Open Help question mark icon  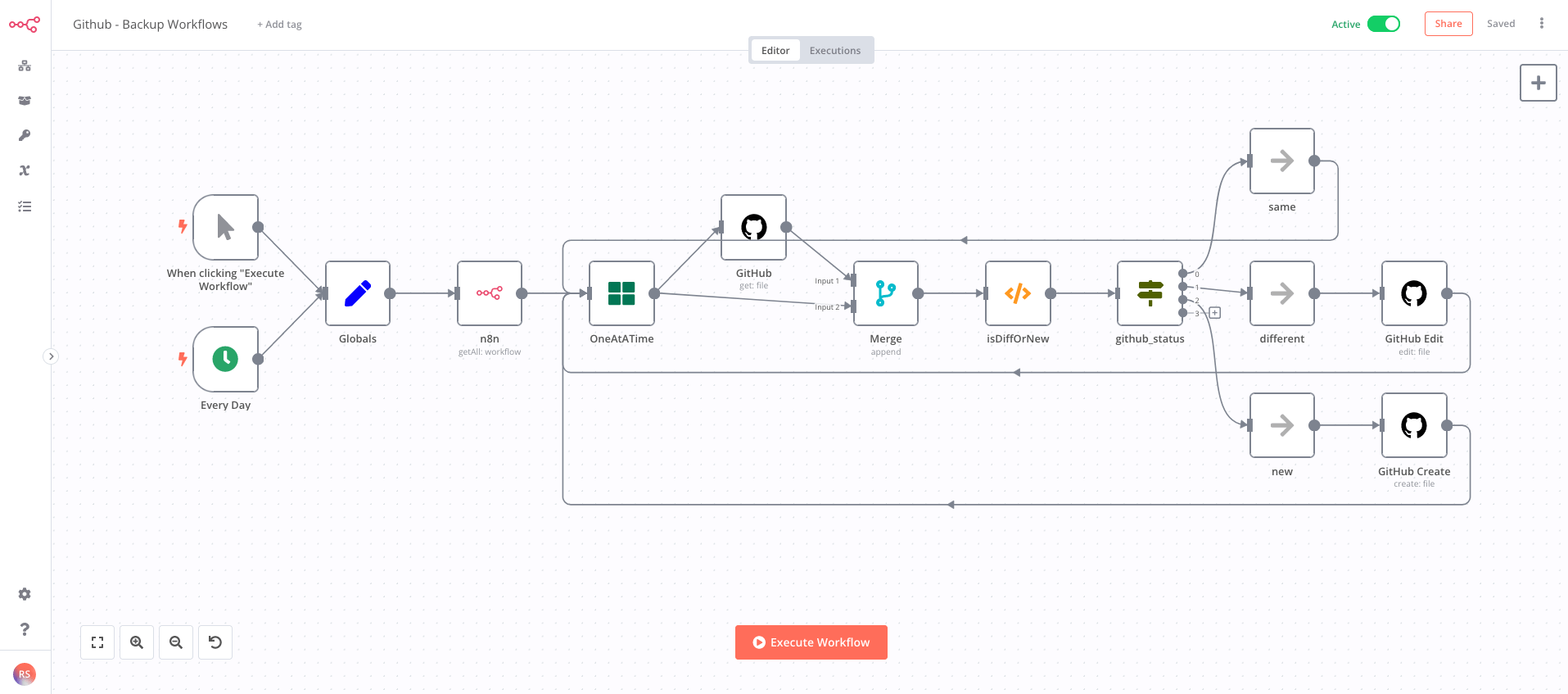25,629
